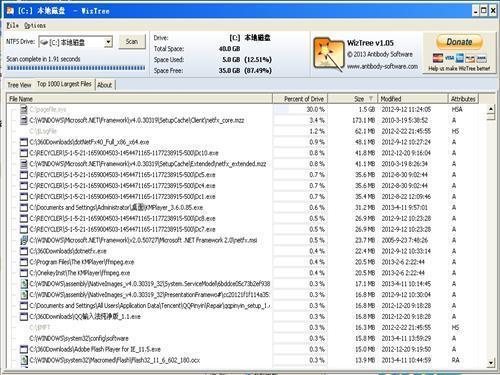Click icon of Program Files KMPlayer ffmpeg.exe
The height and width of the screenshot is (375, 500).
(24, 262)
